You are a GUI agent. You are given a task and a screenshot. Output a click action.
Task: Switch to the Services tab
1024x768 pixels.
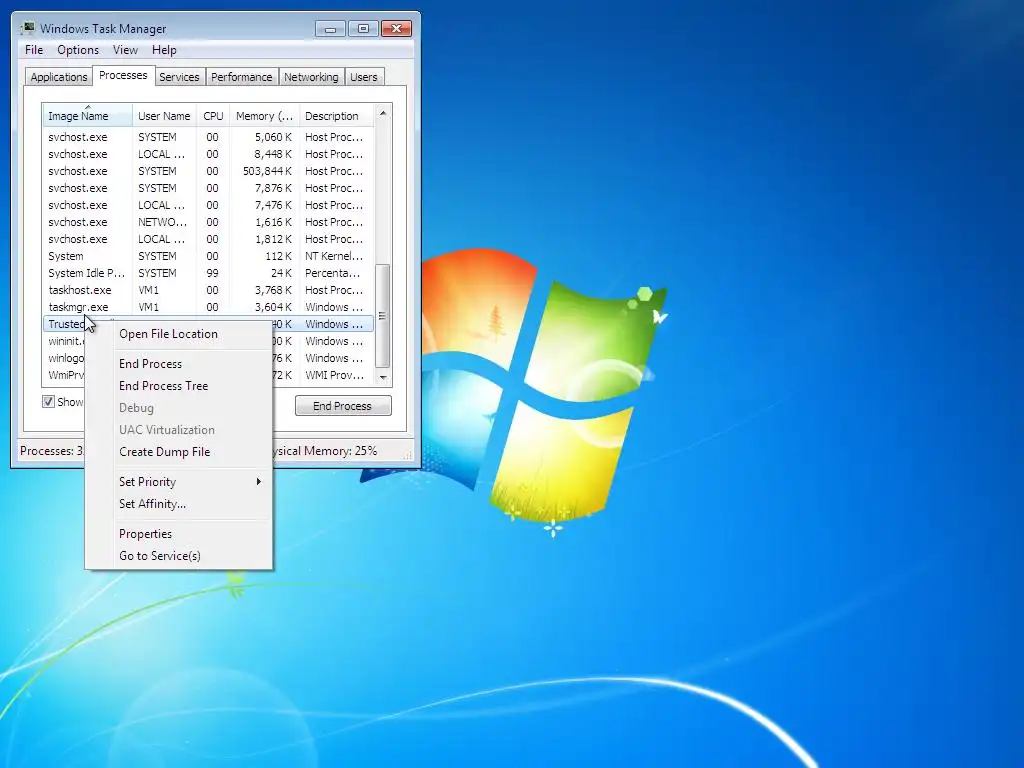179,77
